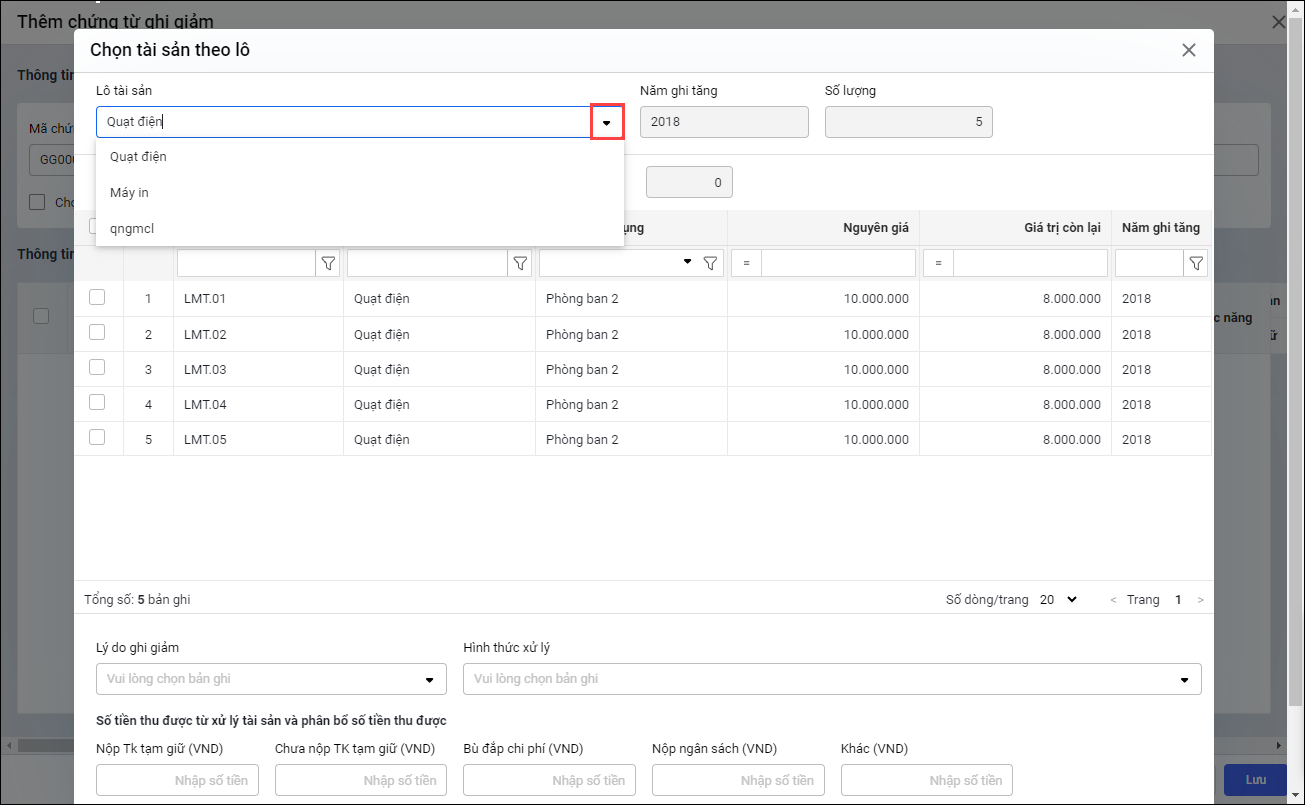Check the LMT.05 row checkbox

click(97, 437)
